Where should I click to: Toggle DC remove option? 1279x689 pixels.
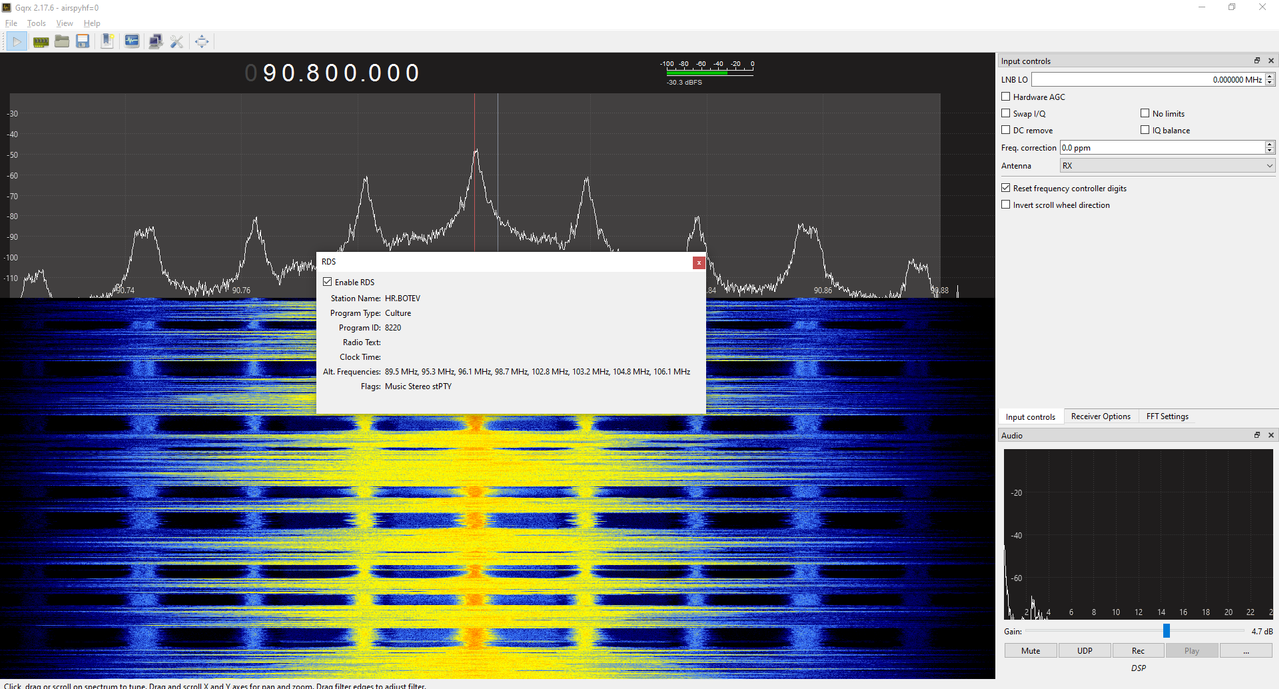1006,130
